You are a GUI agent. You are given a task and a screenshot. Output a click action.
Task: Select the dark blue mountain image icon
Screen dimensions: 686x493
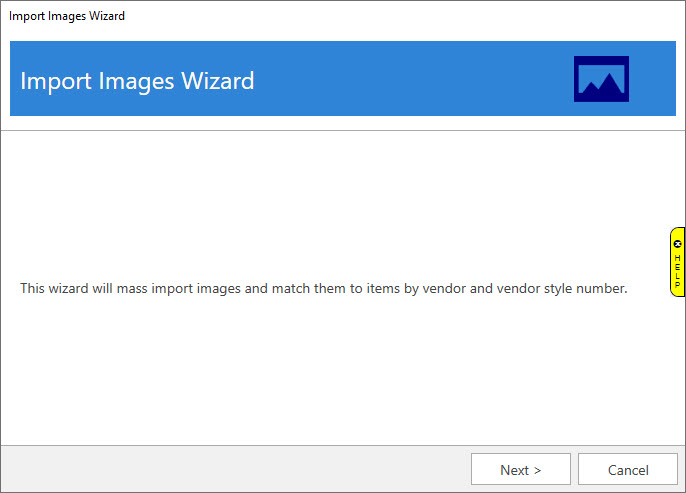click(601, 79)
